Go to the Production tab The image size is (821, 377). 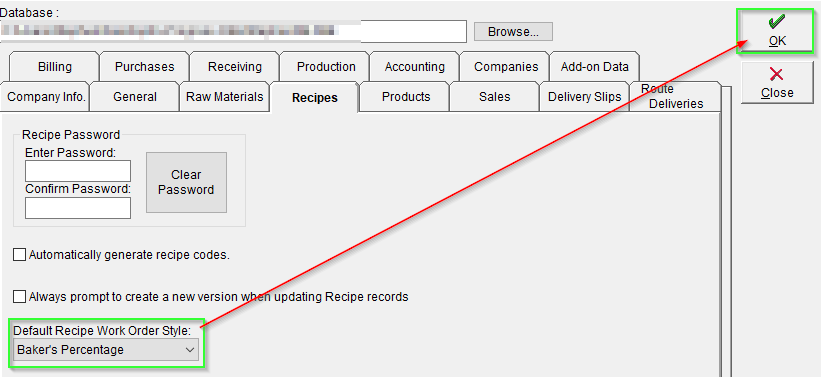[326, 66]
